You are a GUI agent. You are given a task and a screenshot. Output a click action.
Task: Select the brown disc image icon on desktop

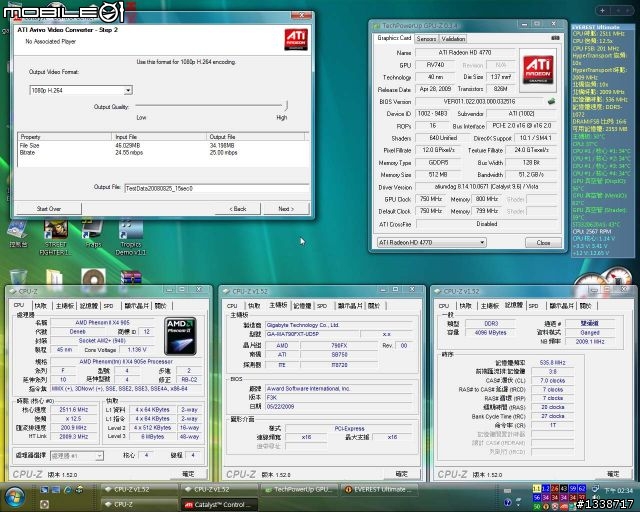93,278
